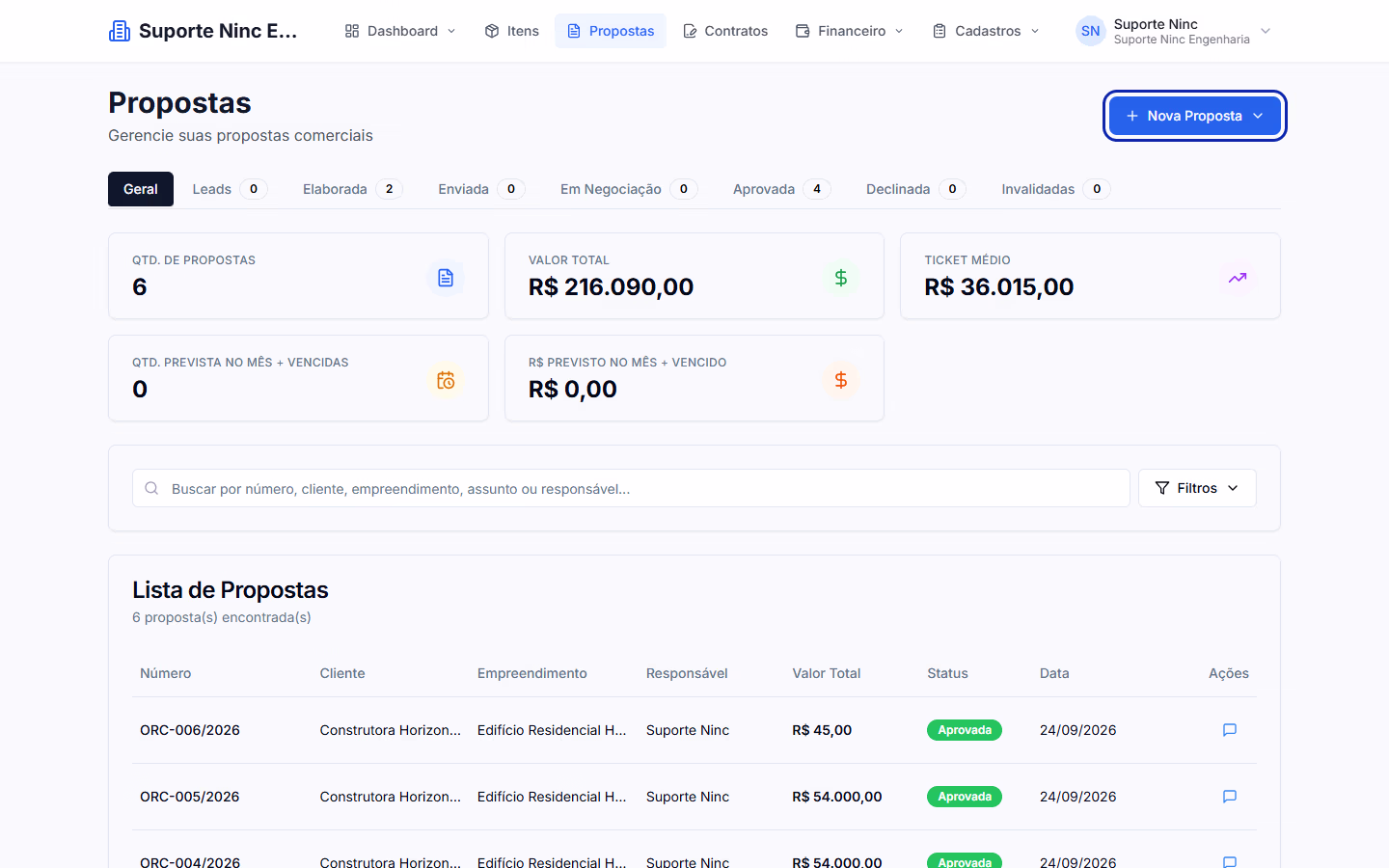The width and height of the screenshot is (1389, 868).
Task: Navigate to Contratos
Action: tap(725, 31)
